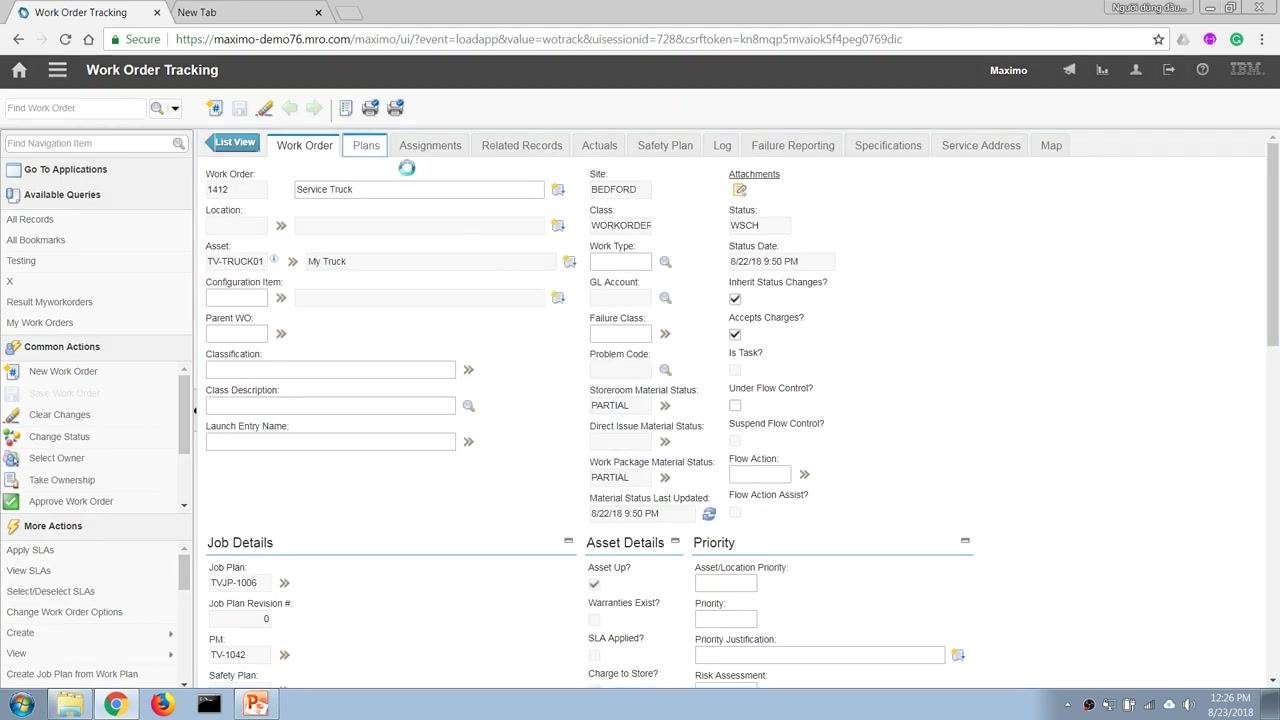Toggle Inherit Status Changes checkbox
The image size is (1280, 720).
pos(735,299)
